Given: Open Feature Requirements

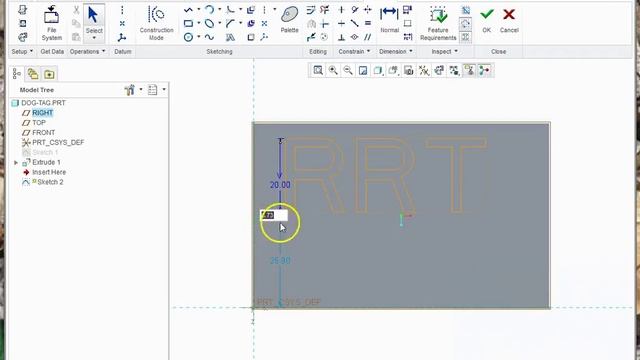Looking at the screenshot, I should [438, 23].
